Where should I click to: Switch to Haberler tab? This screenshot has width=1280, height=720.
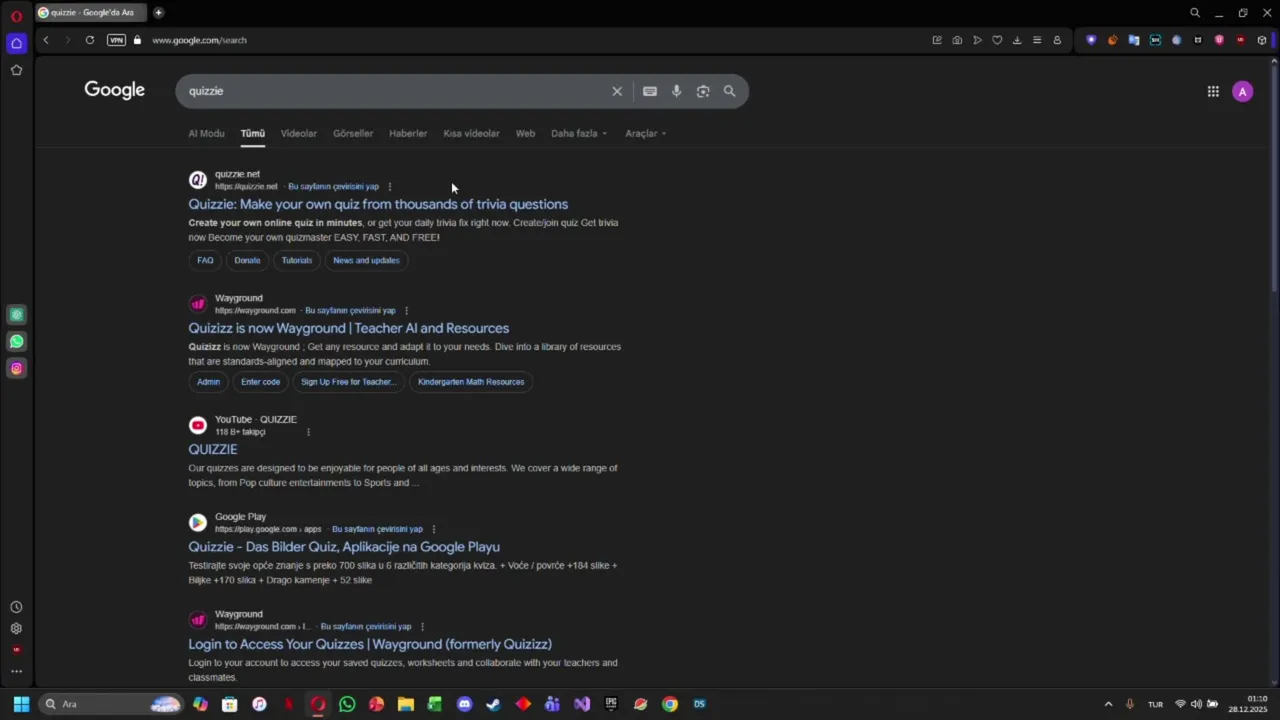click(x=408, y=133)
